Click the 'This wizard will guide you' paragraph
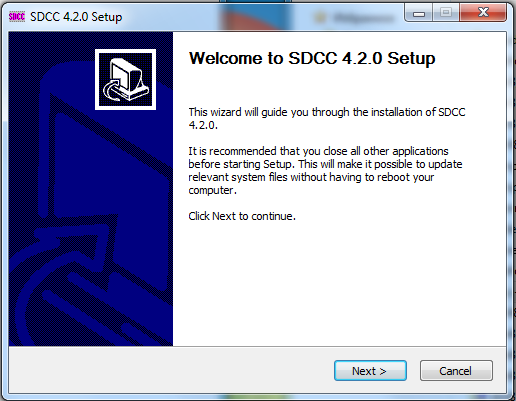Screen dimensions: 516x401 (x=327, y=118)
